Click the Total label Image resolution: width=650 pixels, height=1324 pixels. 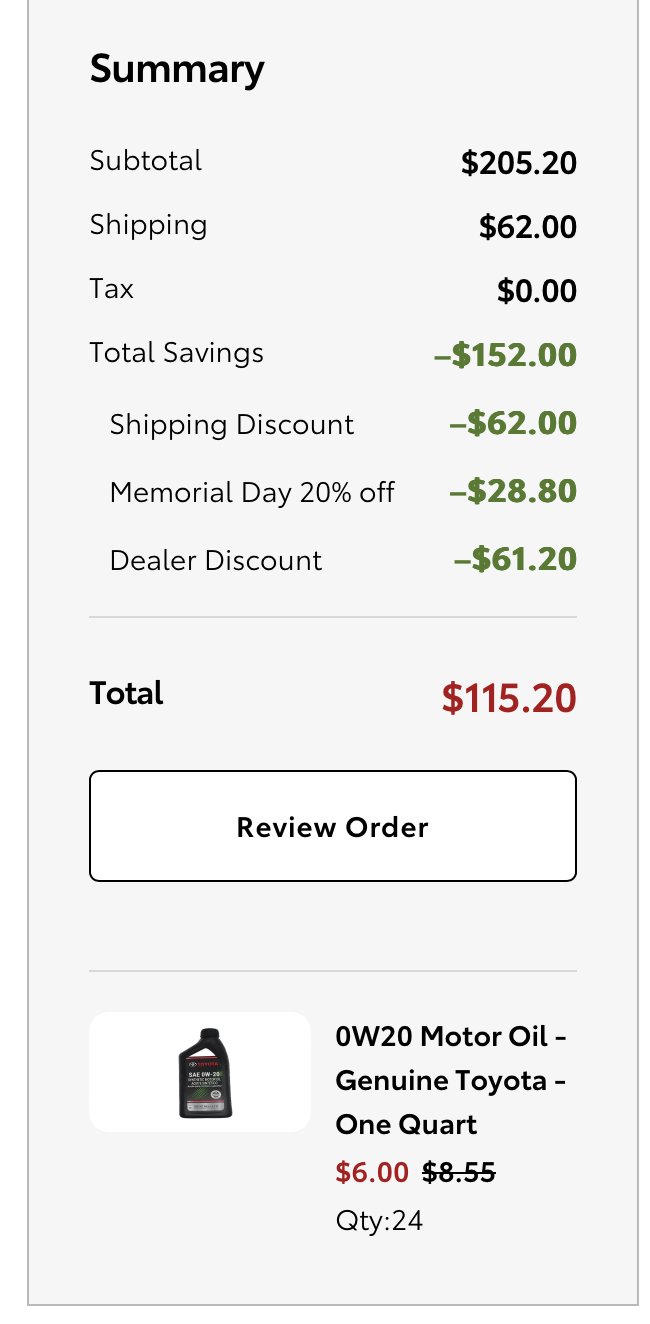(x=126, y=693)
